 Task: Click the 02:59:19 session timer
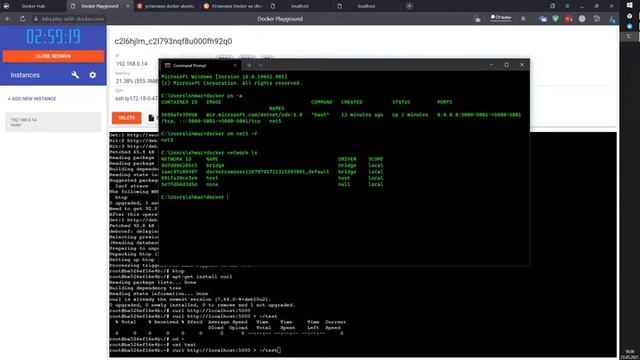pyautogui.click(x=53, y=37)
